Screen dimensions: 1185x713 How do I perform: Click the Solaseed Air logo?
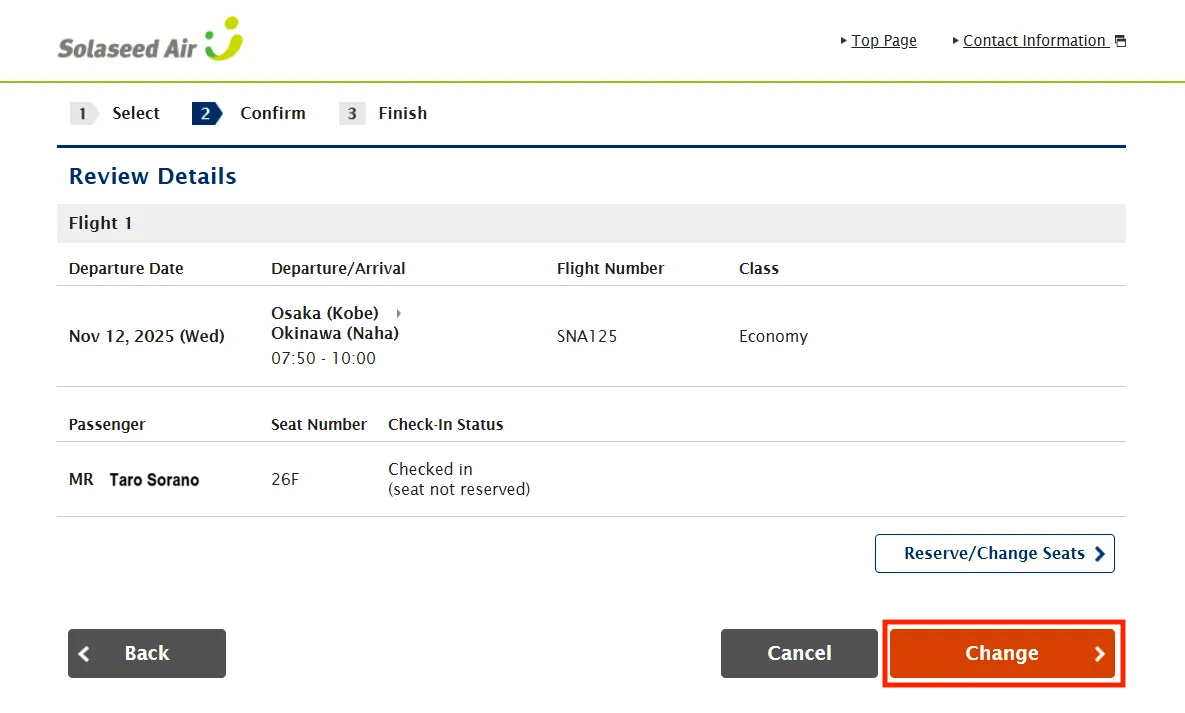(150, 40)
